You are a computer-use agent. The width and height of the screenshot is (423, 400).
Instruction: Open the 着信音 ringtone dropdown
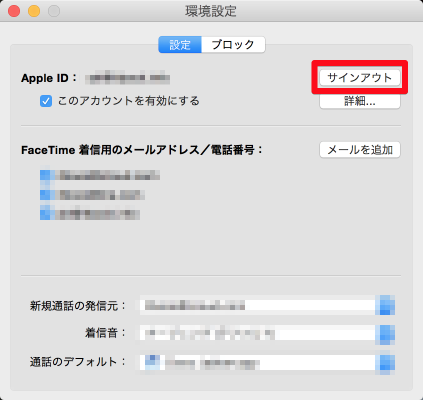(267, 334)
